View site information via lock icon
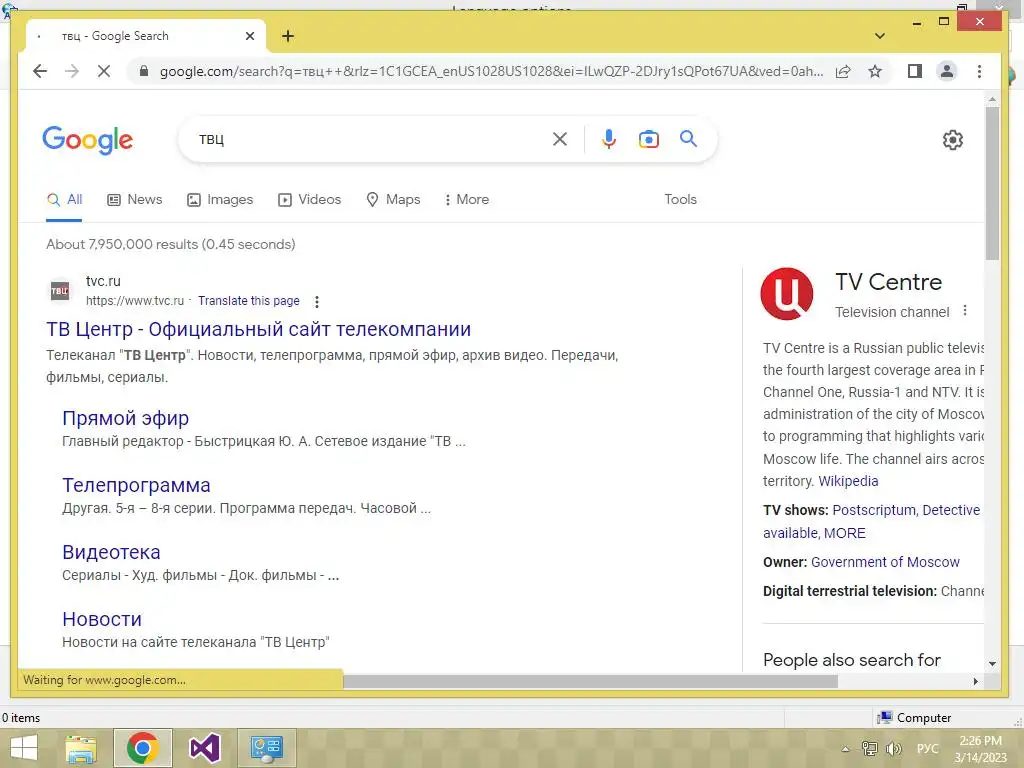 (x=144, y=71)
